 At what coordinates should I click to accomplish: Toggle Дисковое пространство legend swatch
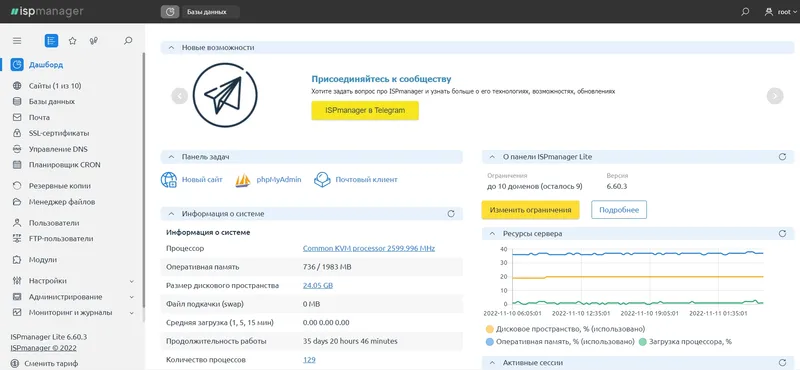pyautogui.click(x=490, y=329)
